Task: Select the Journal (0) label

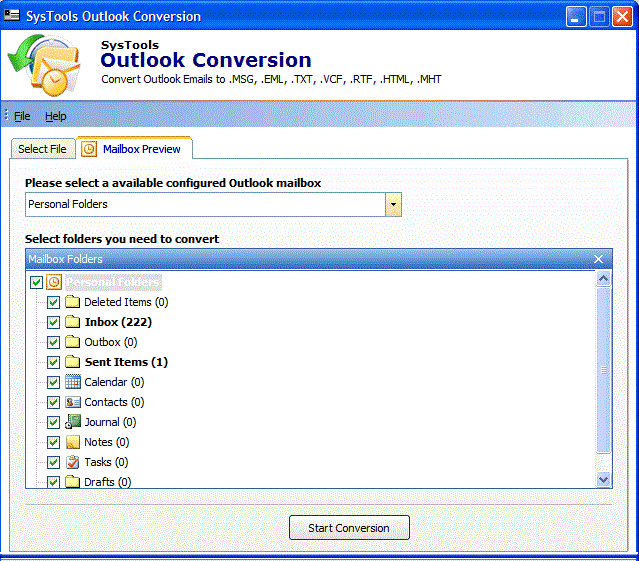Action: (110, 422)
